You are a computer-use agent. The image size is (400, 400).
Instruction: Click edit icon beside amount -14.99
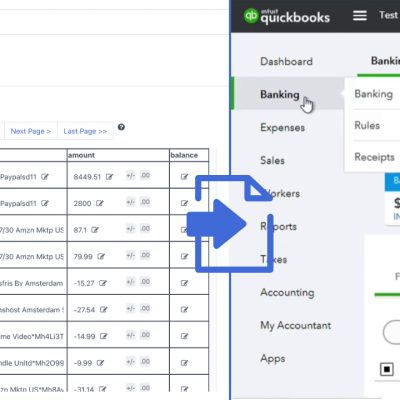(104, 336)
